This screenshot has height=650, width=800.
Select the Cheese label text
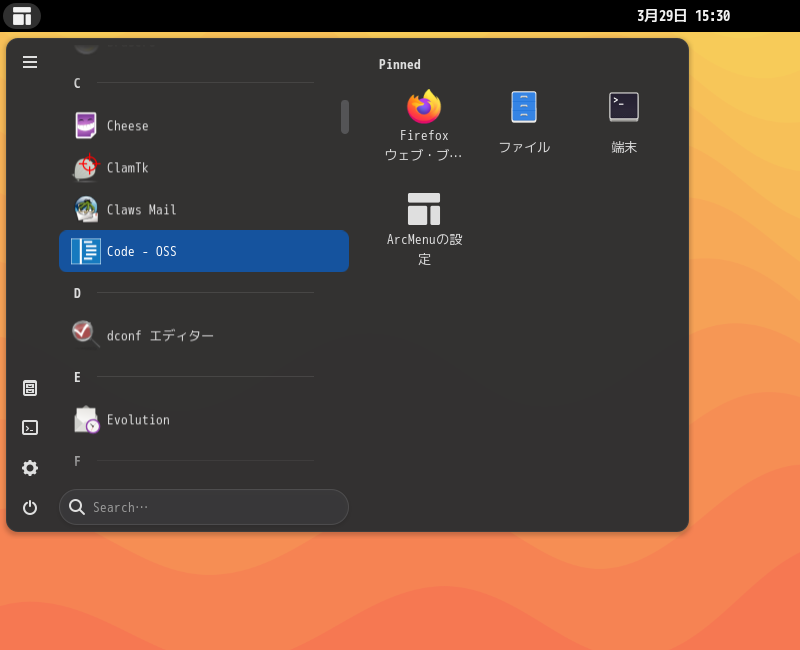128,126
